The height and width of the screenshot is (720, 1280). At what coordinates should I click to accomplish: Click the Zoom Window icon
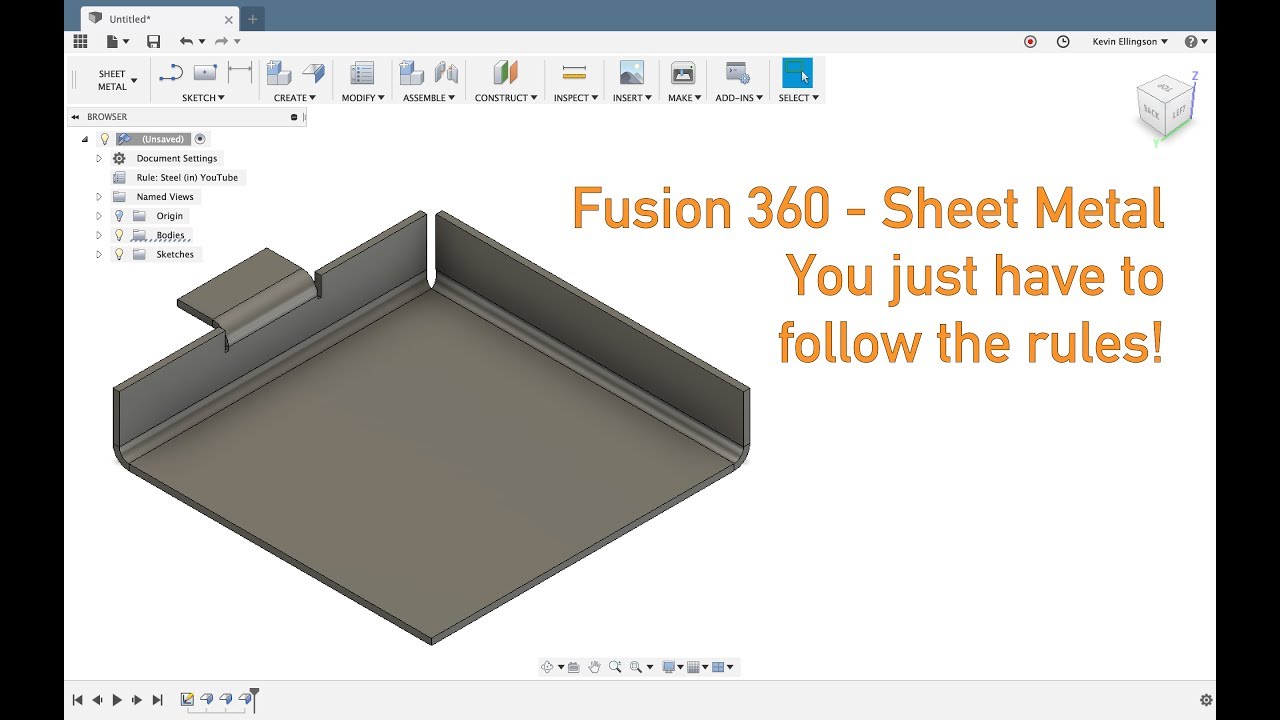coord(636,667)
